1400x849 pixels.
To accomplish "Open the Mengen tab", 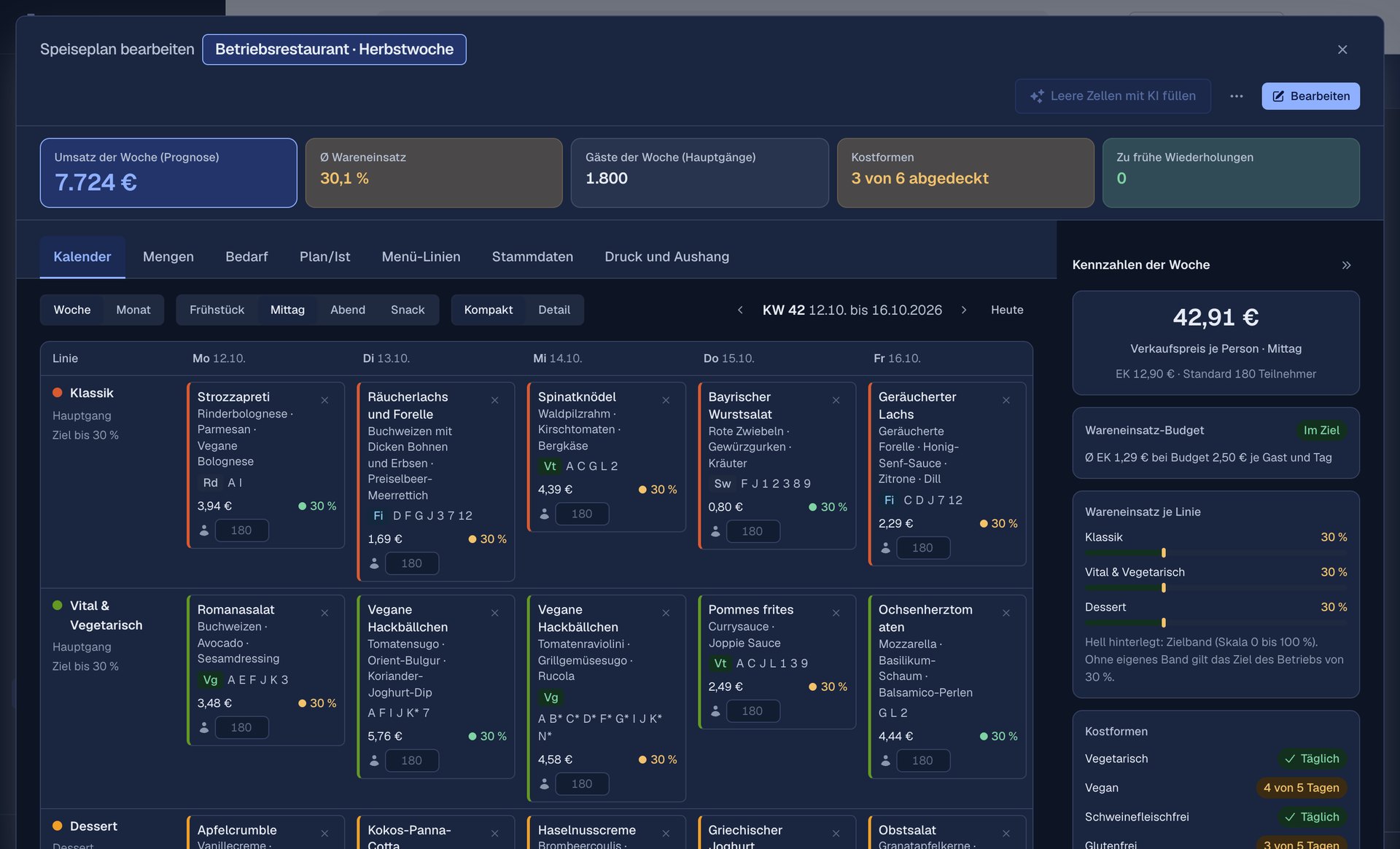I will coord(168,257).
